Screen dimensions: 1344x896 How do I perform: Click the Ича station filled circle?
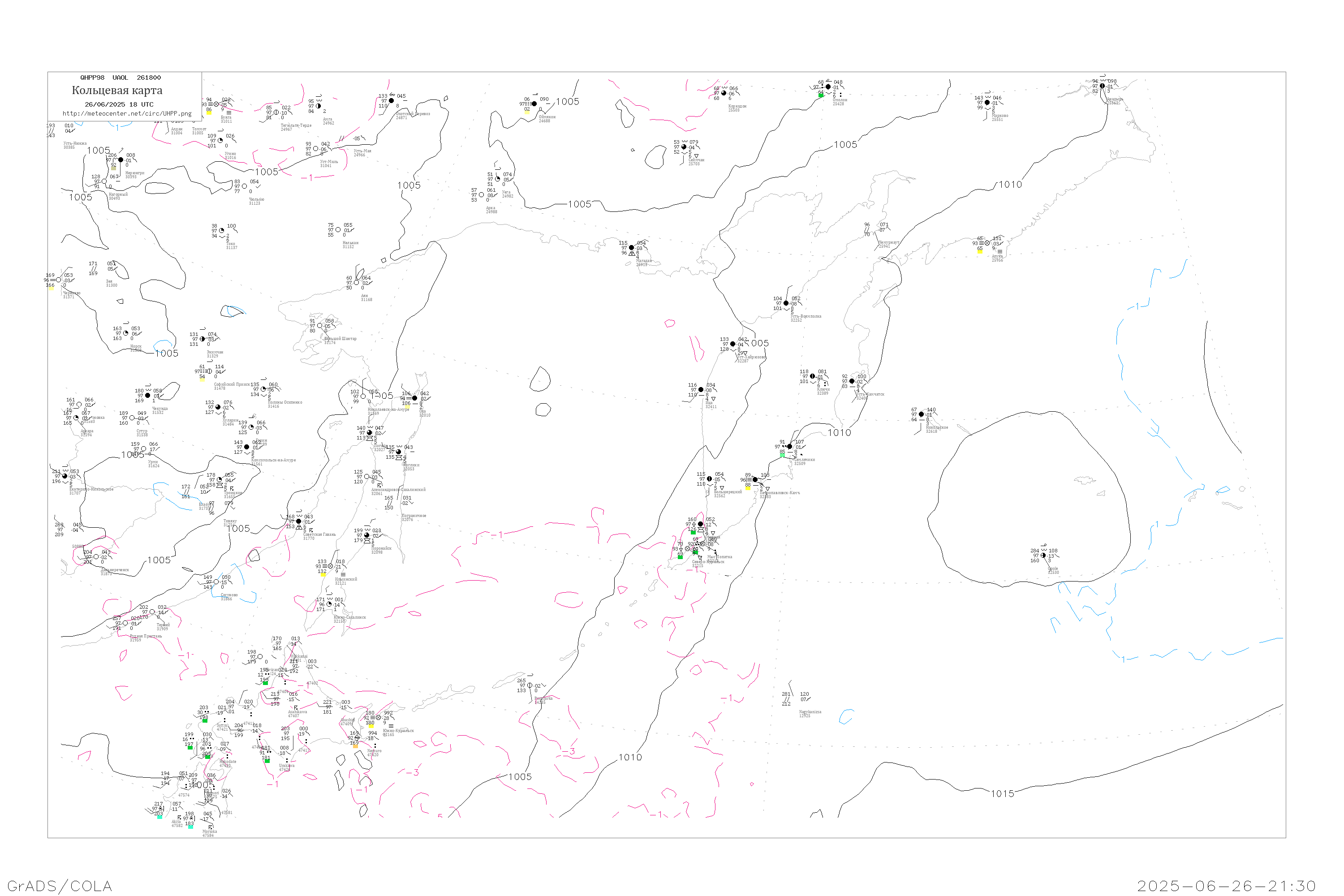701,390
